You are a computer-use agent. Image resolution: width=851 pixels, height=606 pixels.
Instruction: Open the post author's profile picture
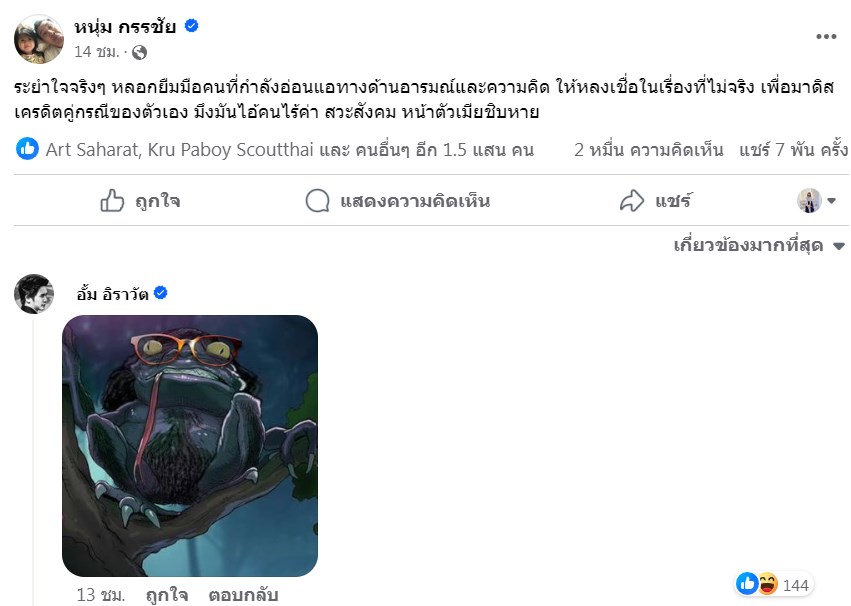pos(39,39)
